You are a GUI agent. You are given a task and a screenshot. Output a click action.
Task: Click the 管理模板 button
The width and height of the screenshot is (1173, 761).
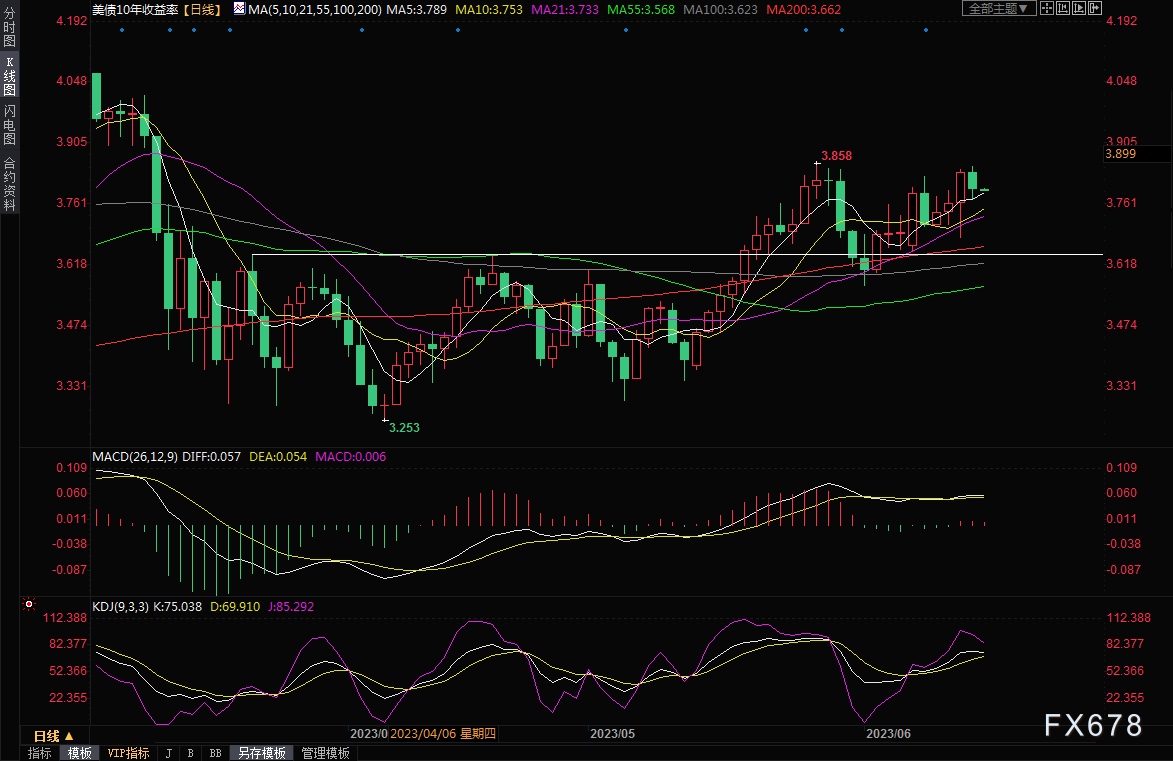click(325, 753)
